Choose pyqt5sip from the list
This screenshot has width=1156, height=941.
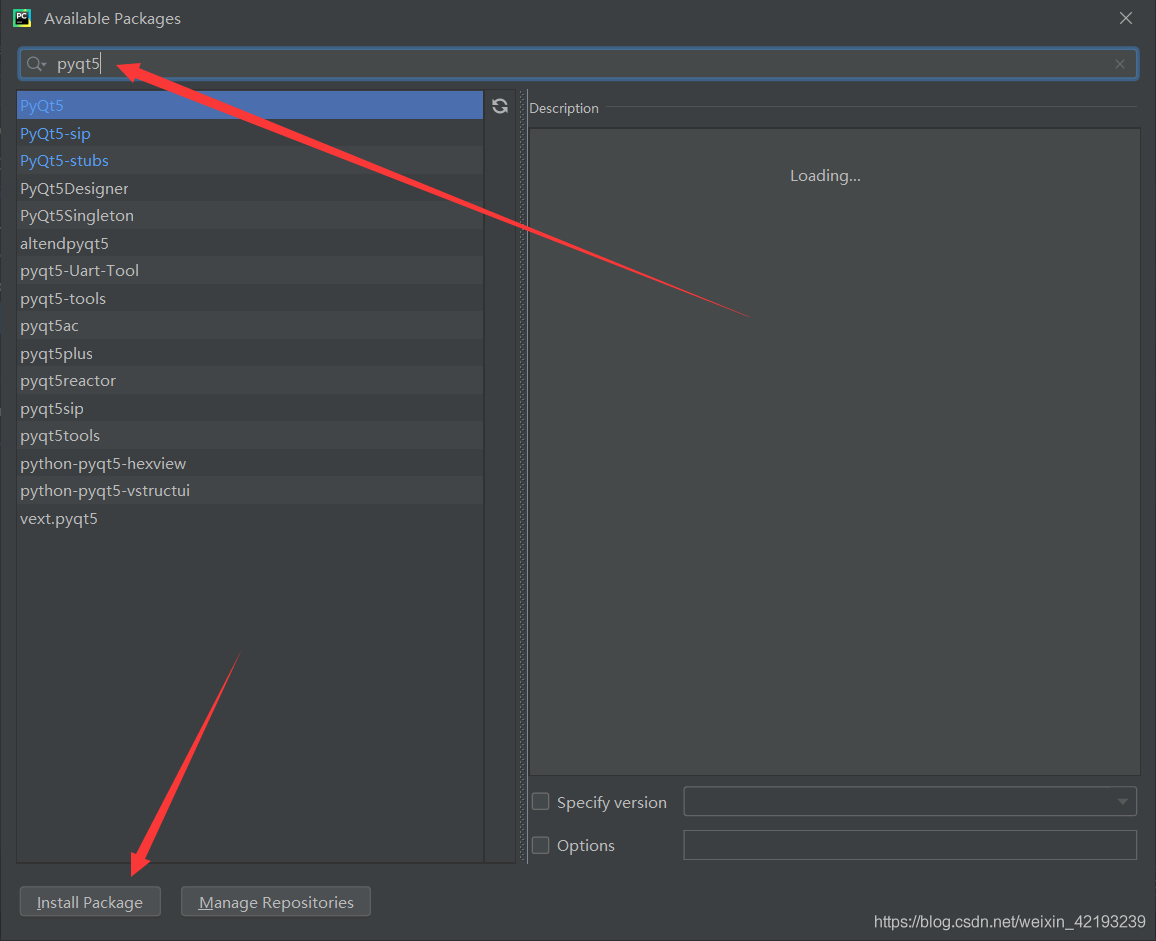point(250,409)
